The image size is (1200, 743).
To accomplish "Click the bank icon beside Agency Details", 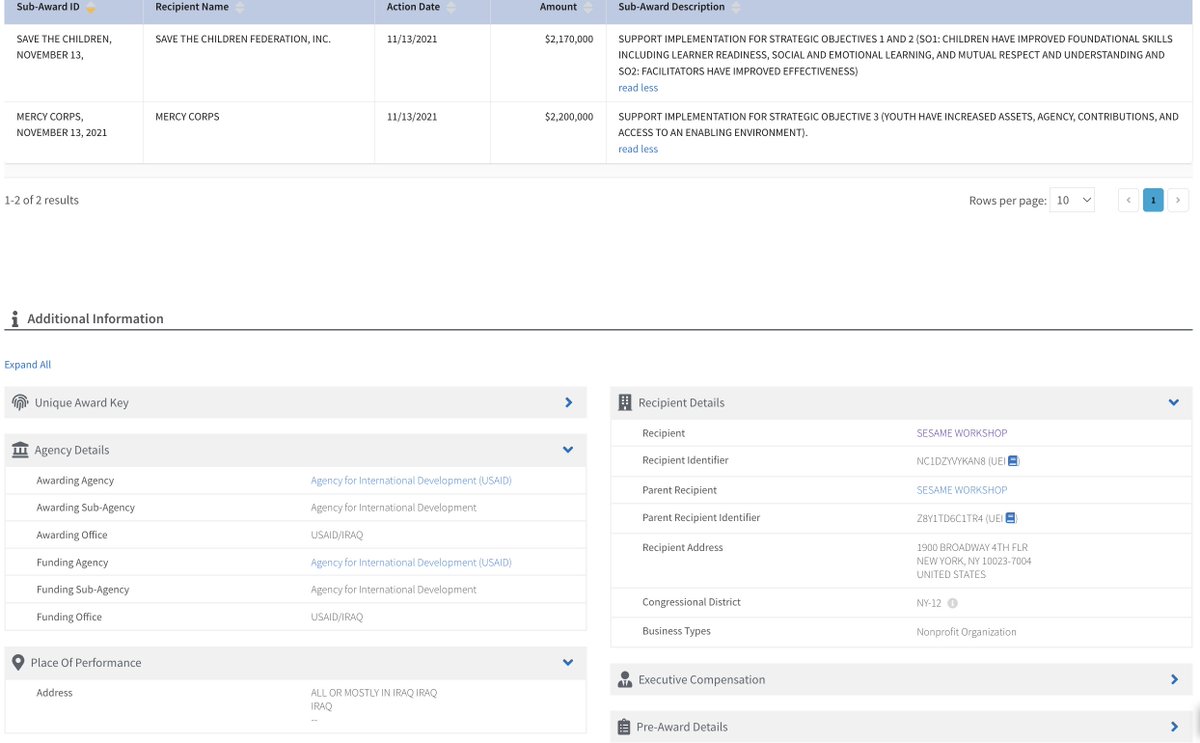I will point(20,450).
